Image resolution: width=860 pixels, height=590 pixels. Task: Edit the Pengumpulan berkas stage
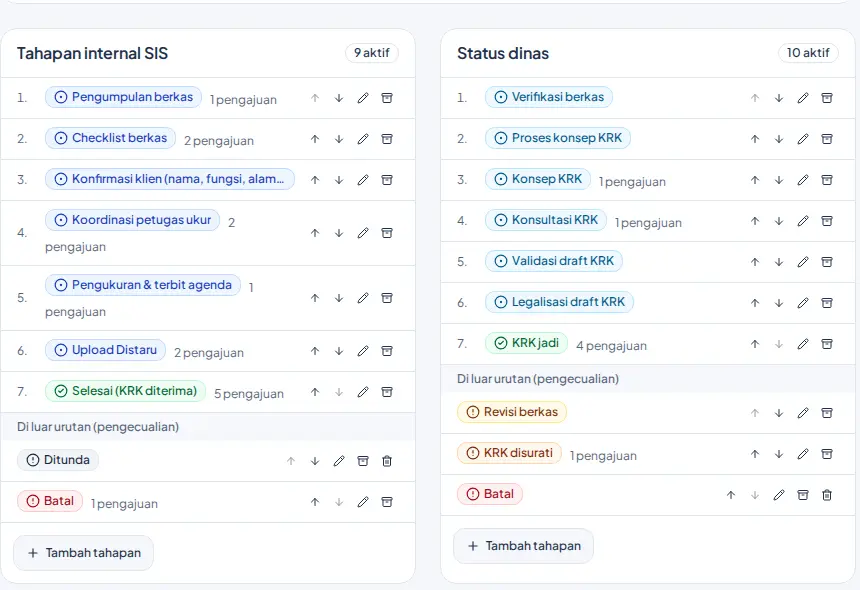[x=363, y=98]
